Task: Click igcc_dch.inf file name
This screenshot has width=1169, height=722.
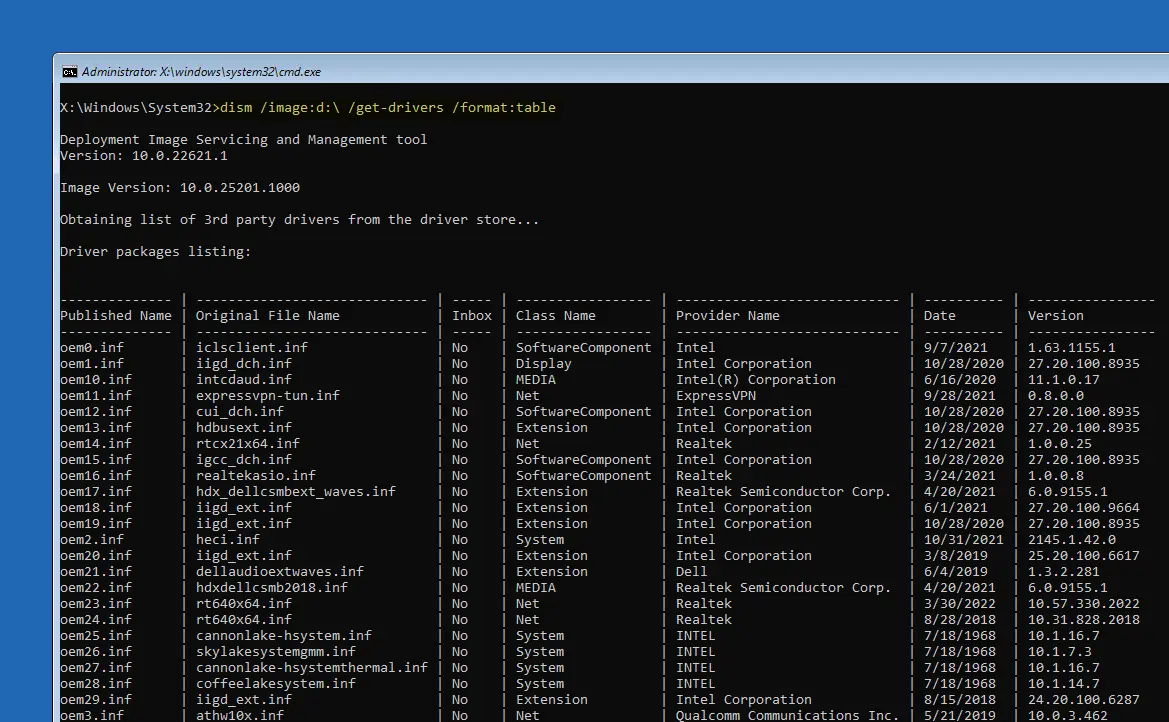Action: [244, 459]
